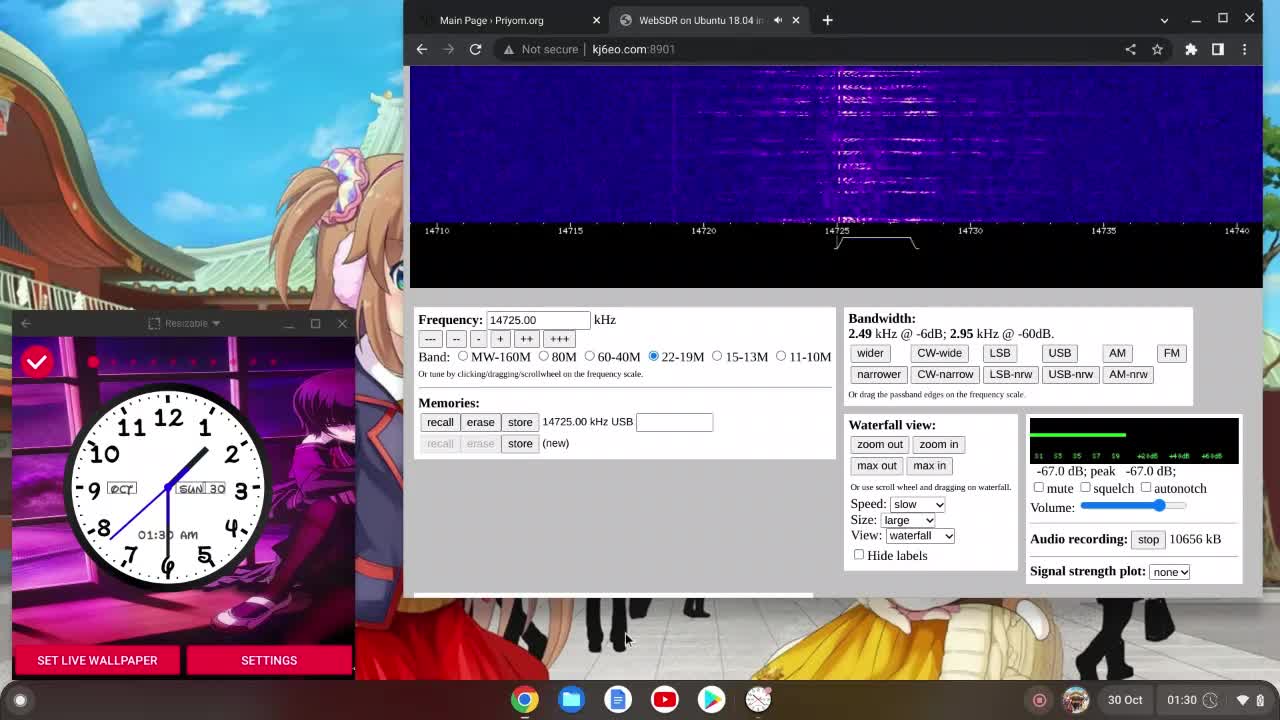Open Chrome from the shelf
This screenshot has width=1280, height=720.
(x=525, y=700)
